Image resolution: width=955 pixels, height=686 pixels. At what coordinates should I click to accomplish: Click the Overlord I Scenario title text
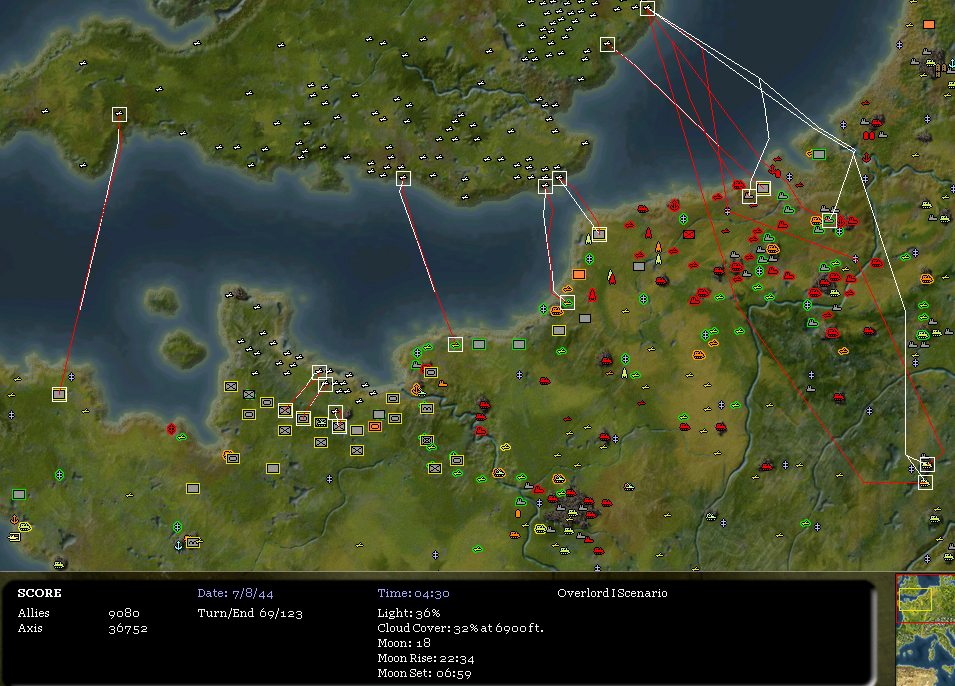click(612, 593)
